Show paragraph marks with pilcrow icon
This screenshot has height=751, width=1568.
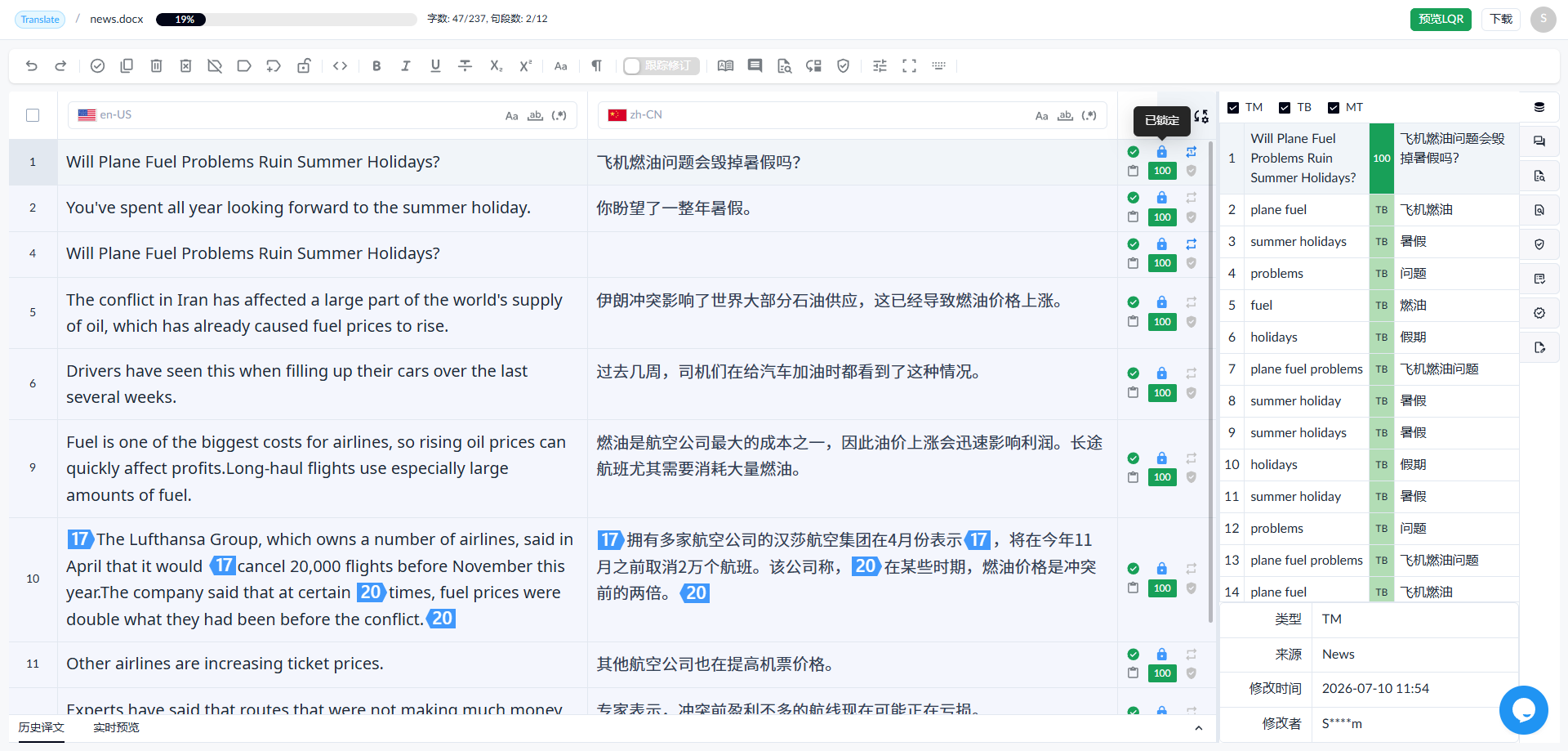[597, 66]
